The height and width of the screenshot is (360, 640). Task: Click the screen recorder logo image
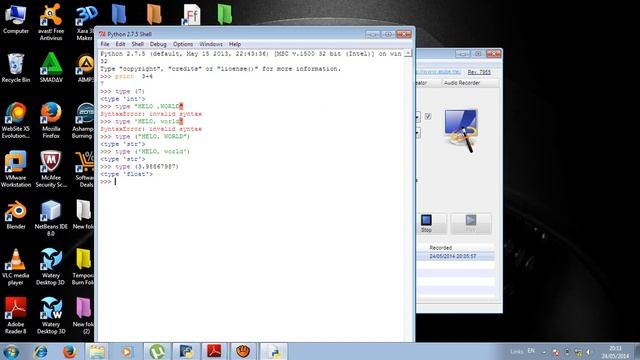click(x=461, y=131)
